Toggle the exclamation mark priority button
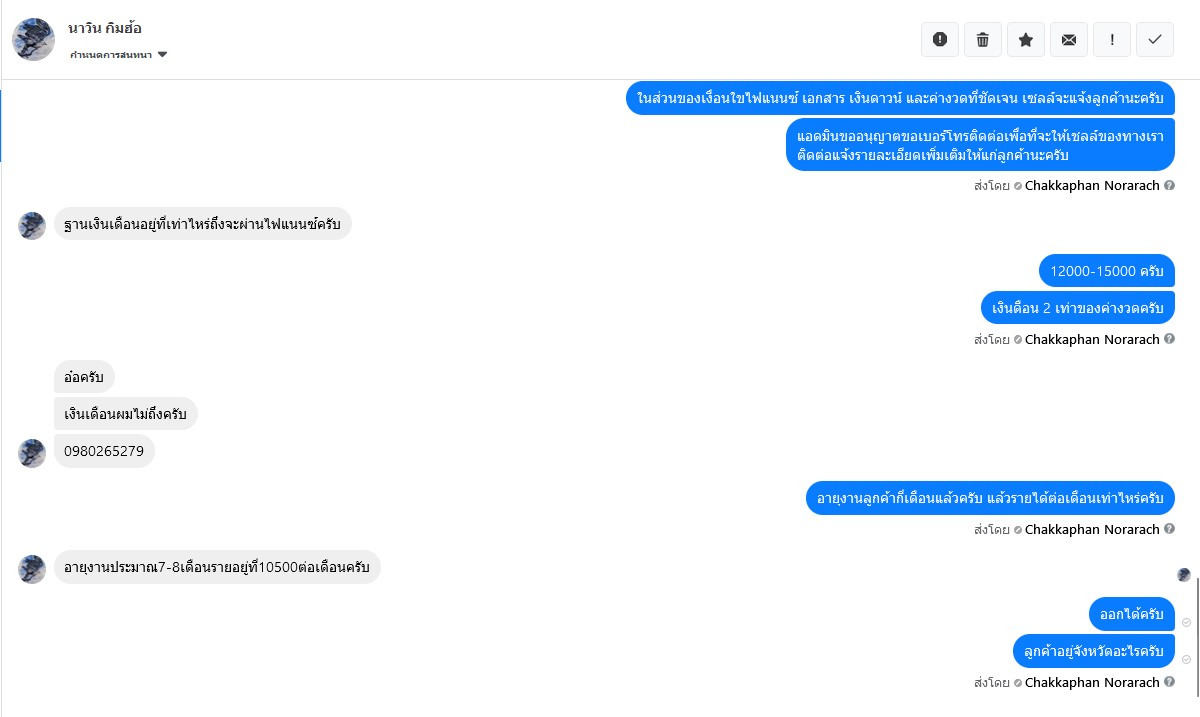Viewport: 1200px width, 717px height. pos(1112,39)
